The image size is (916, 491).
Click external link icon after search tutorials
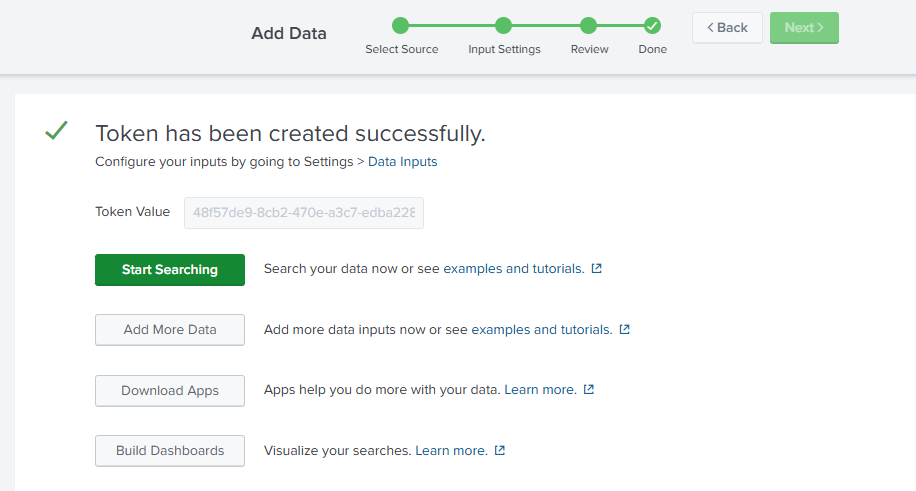596,268
